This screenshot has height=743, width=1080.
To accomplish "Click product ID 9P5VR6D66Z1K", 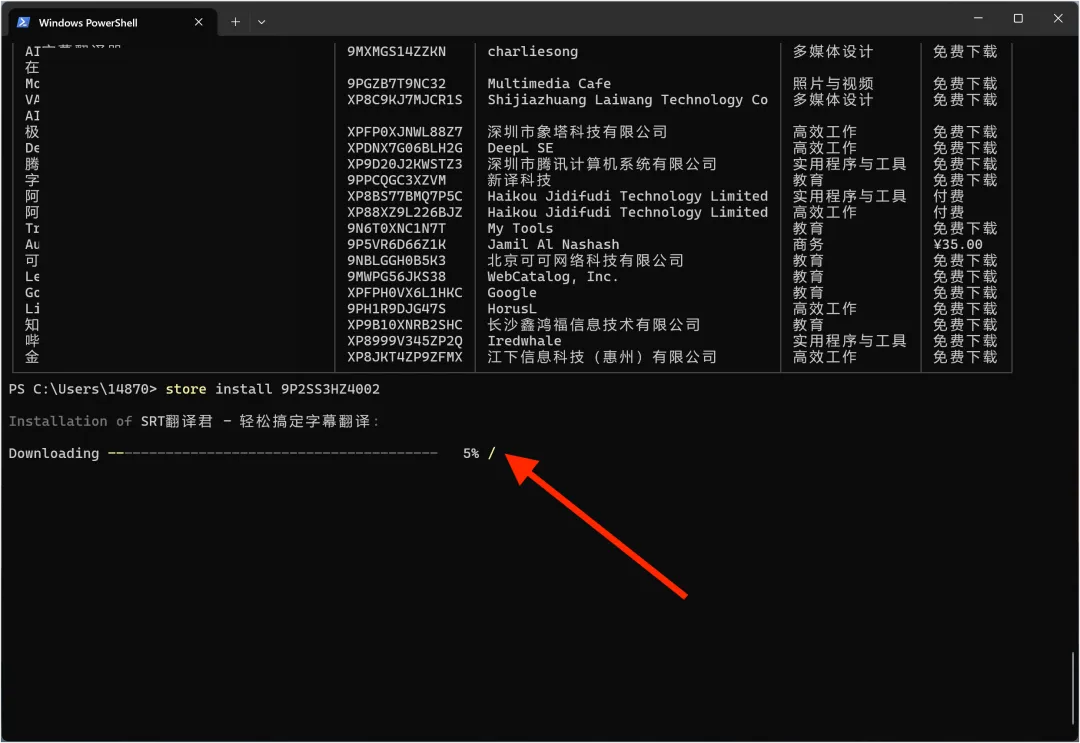I will pos(396,244).
